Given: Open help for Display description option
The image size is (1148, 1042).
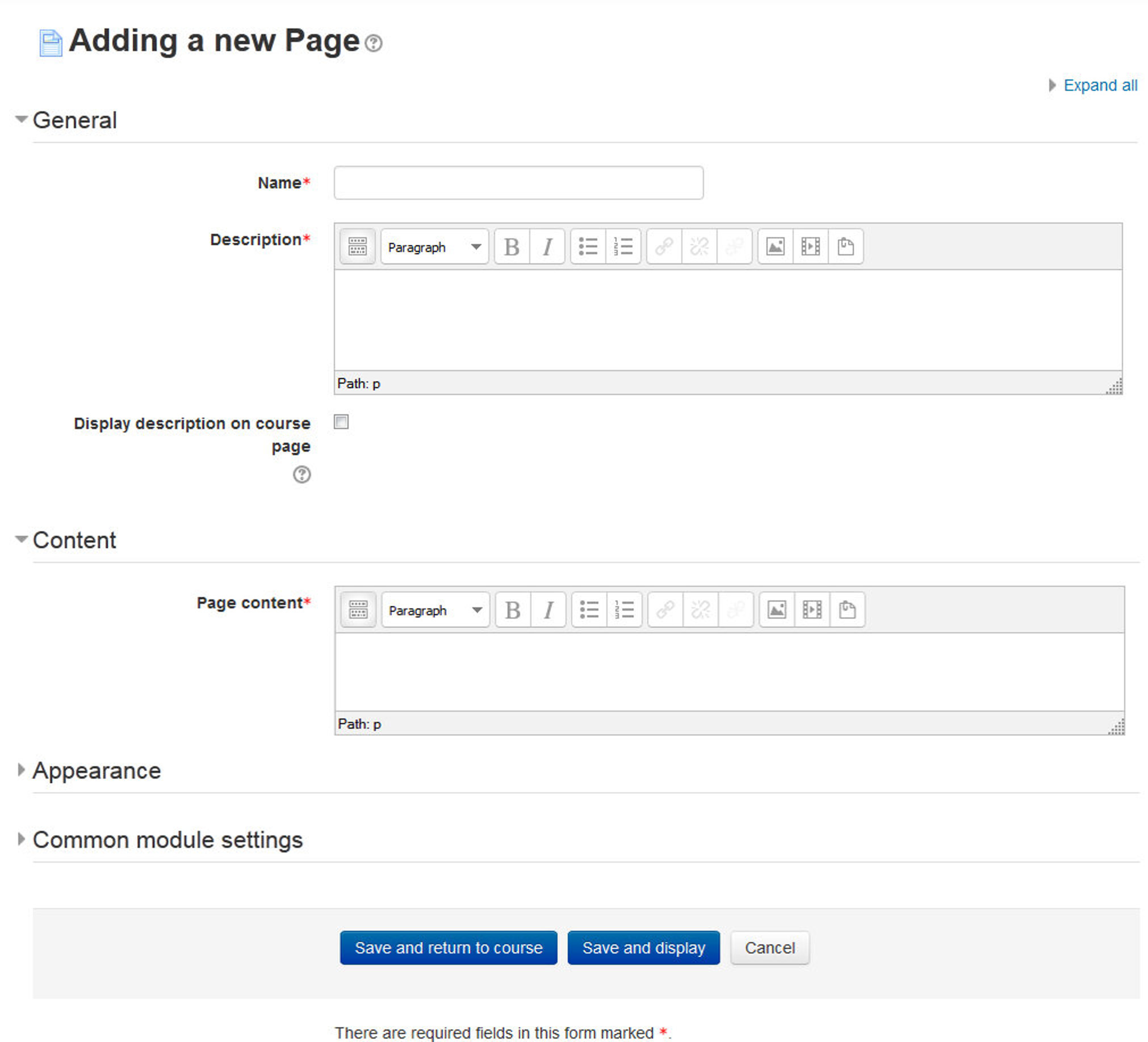Looking at the screenshot, I should point(302,474).
